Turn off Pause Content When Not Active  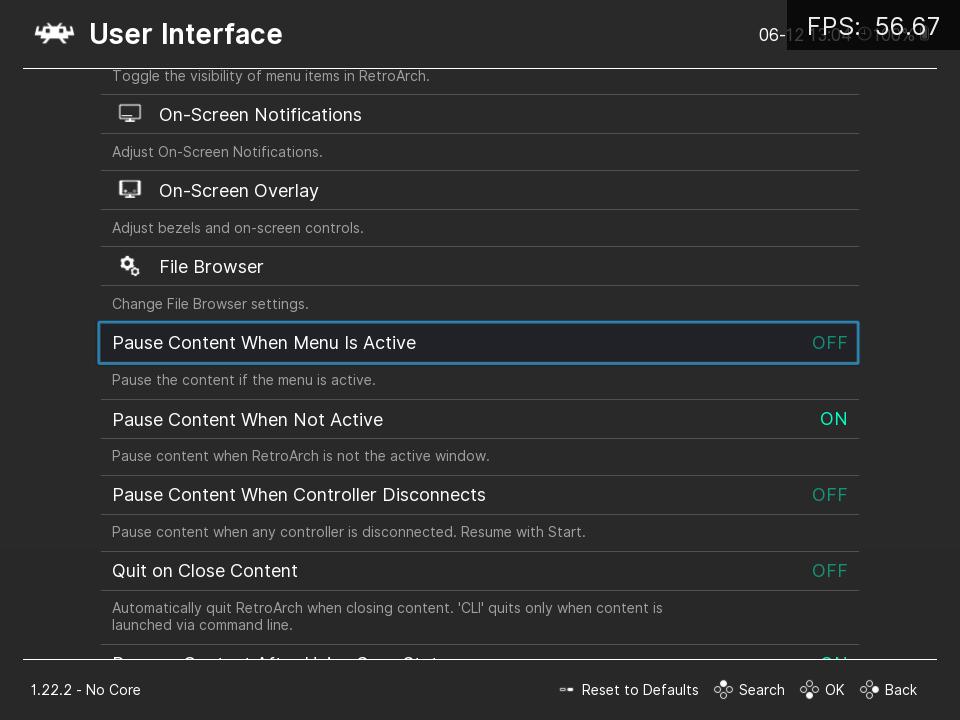click(832, 419)
